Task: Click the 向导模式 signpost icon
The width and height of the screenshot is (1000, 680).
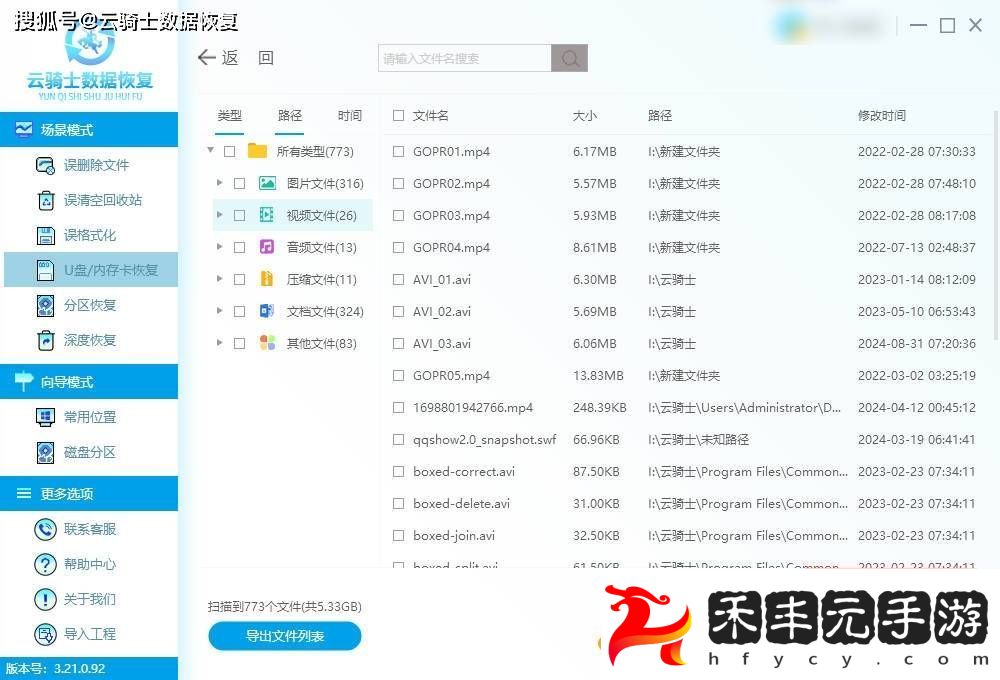Action: [x=24, y=381]
